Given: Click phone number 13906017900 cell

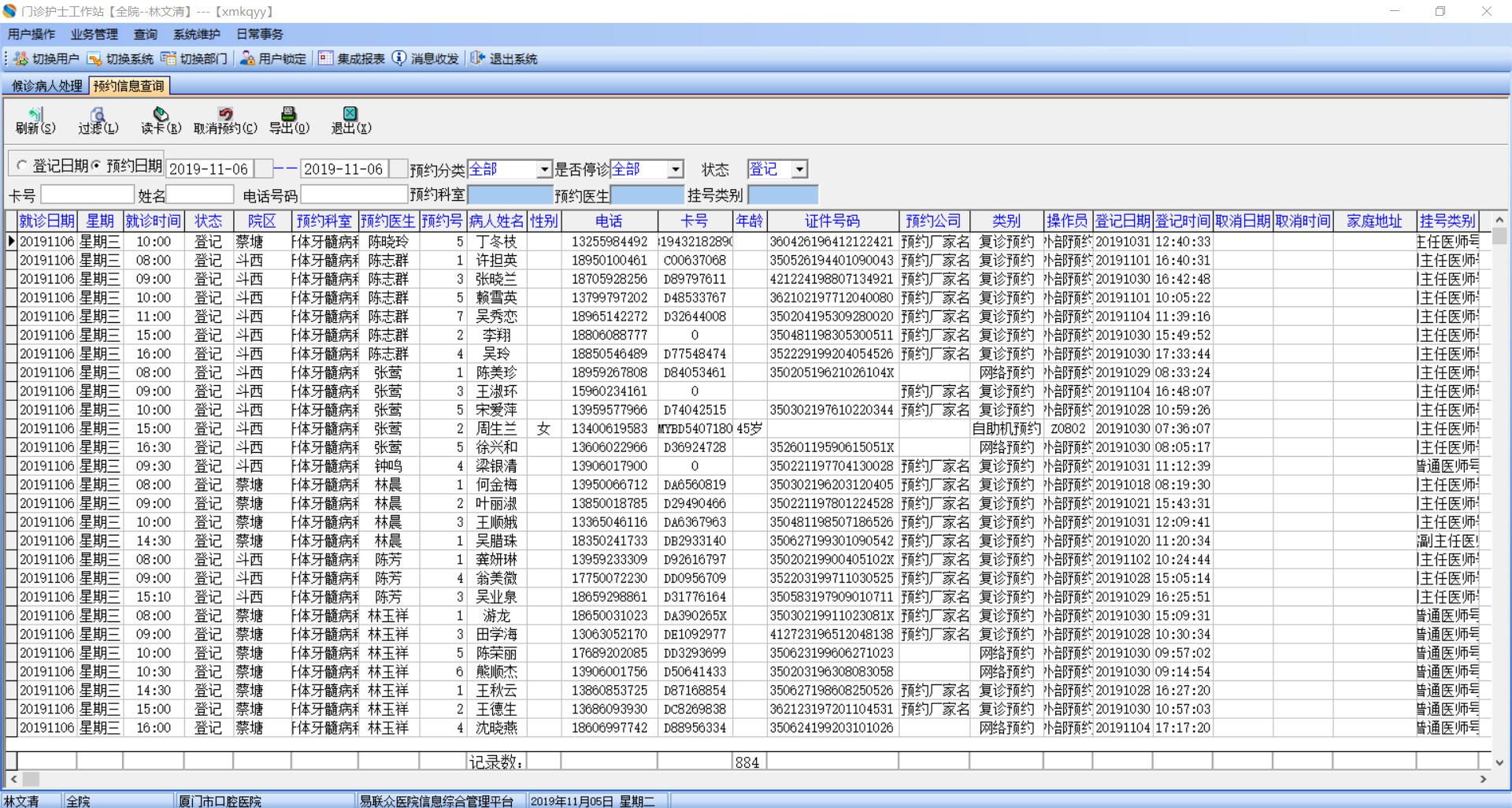Looking at the screenshot, I should click(x=609, y=466).
